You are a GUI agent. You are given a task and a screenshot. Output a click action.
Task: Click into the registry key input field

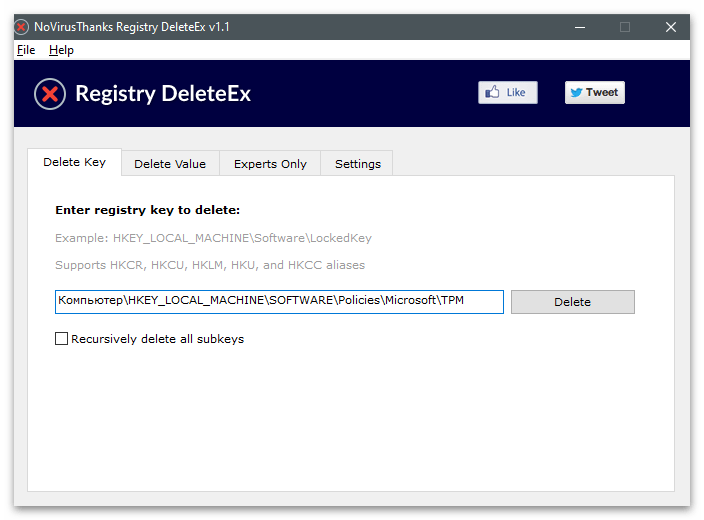(279, 302)
